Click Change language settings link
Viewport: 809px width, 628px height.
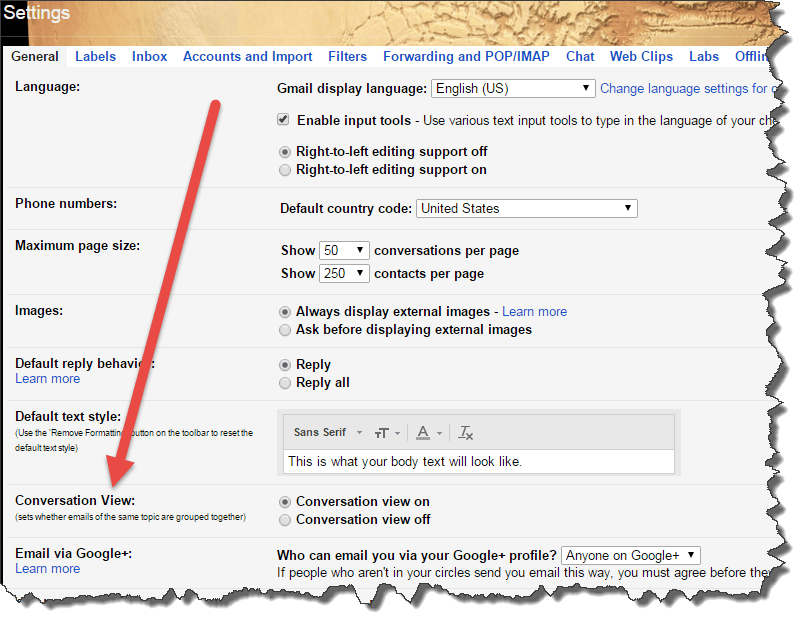click(x=684, y=89)
